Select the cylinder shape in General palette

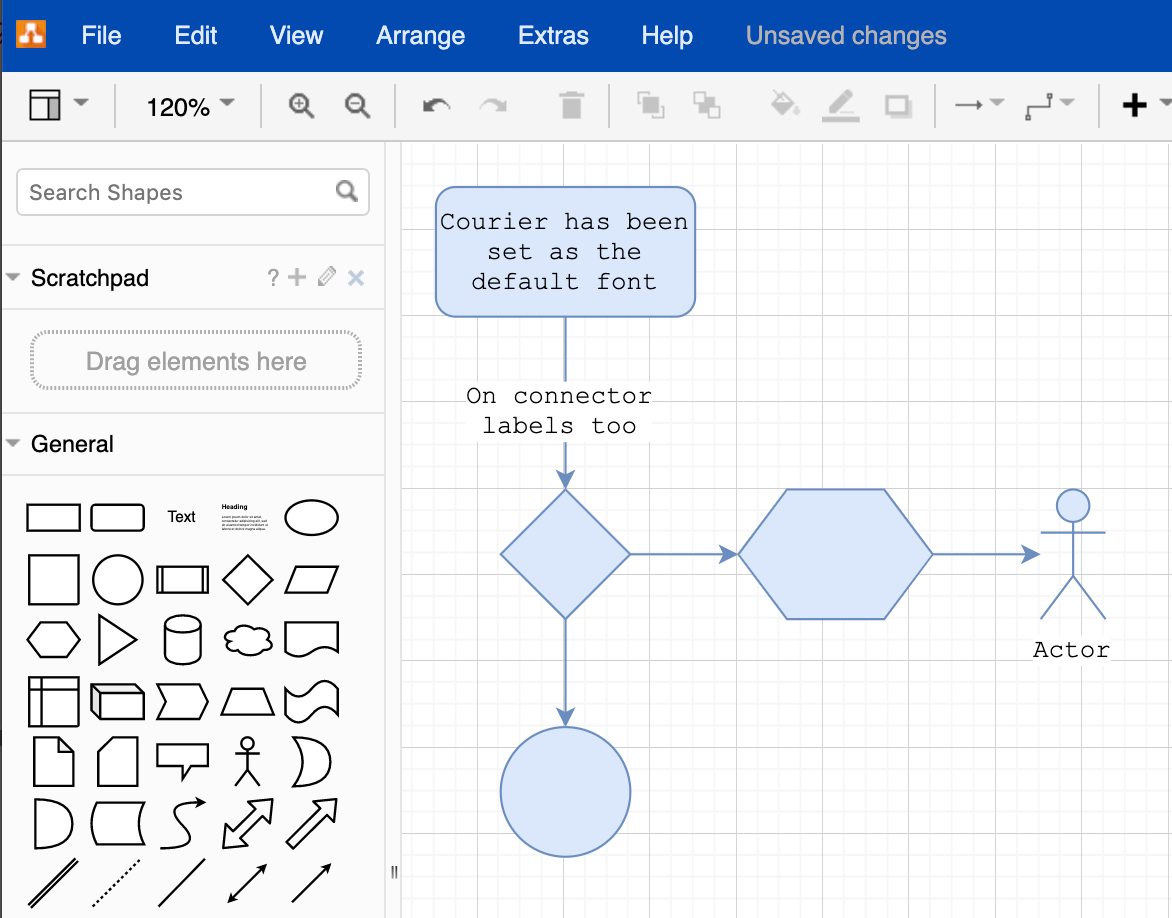click(x=182, y=640)
